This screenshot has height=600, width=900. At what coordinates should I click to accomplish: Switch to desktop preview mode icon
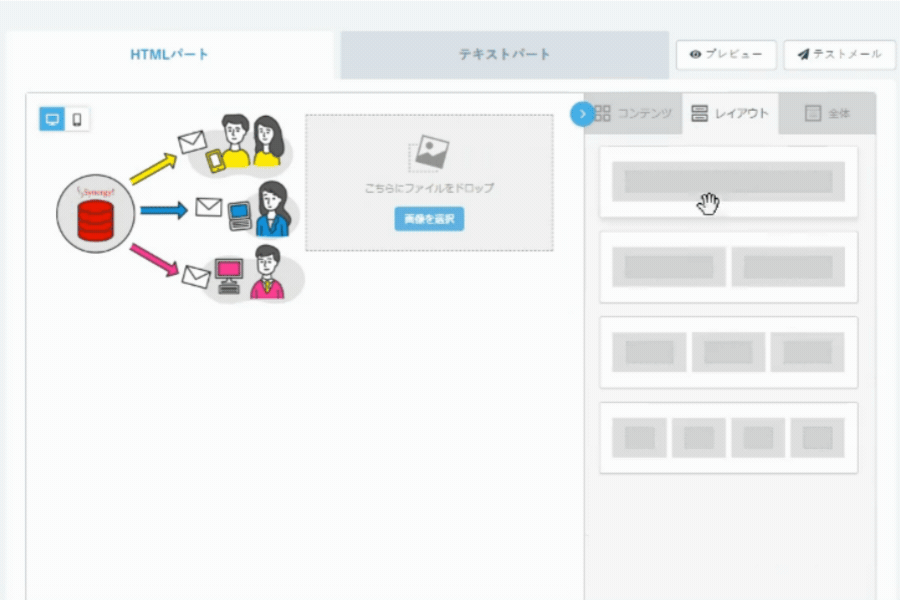pos(51,119)
